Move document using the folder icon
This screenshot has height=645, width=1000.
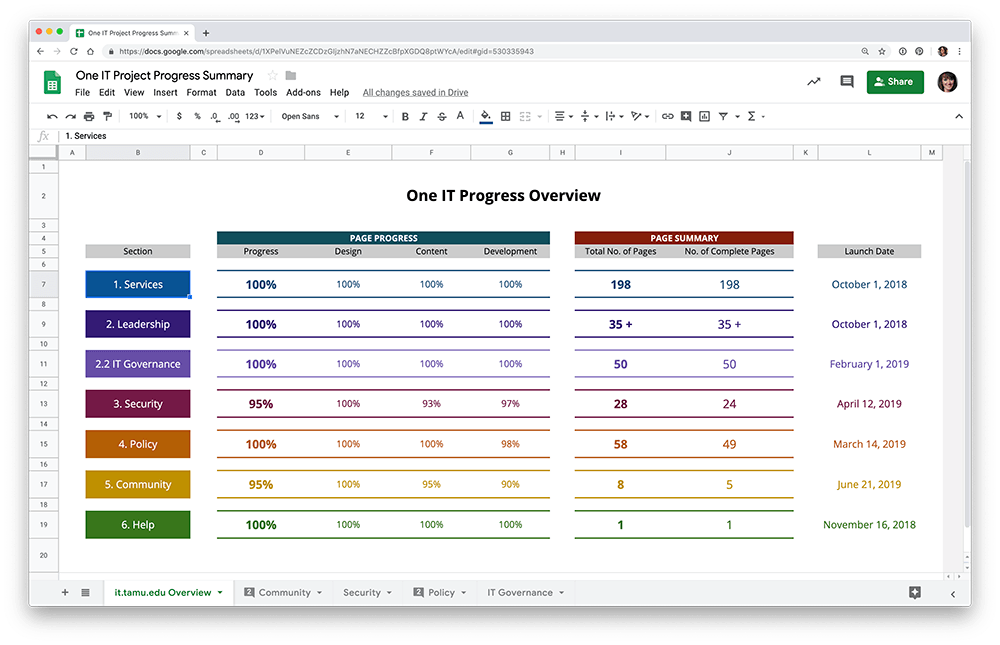tap(291, 75)
